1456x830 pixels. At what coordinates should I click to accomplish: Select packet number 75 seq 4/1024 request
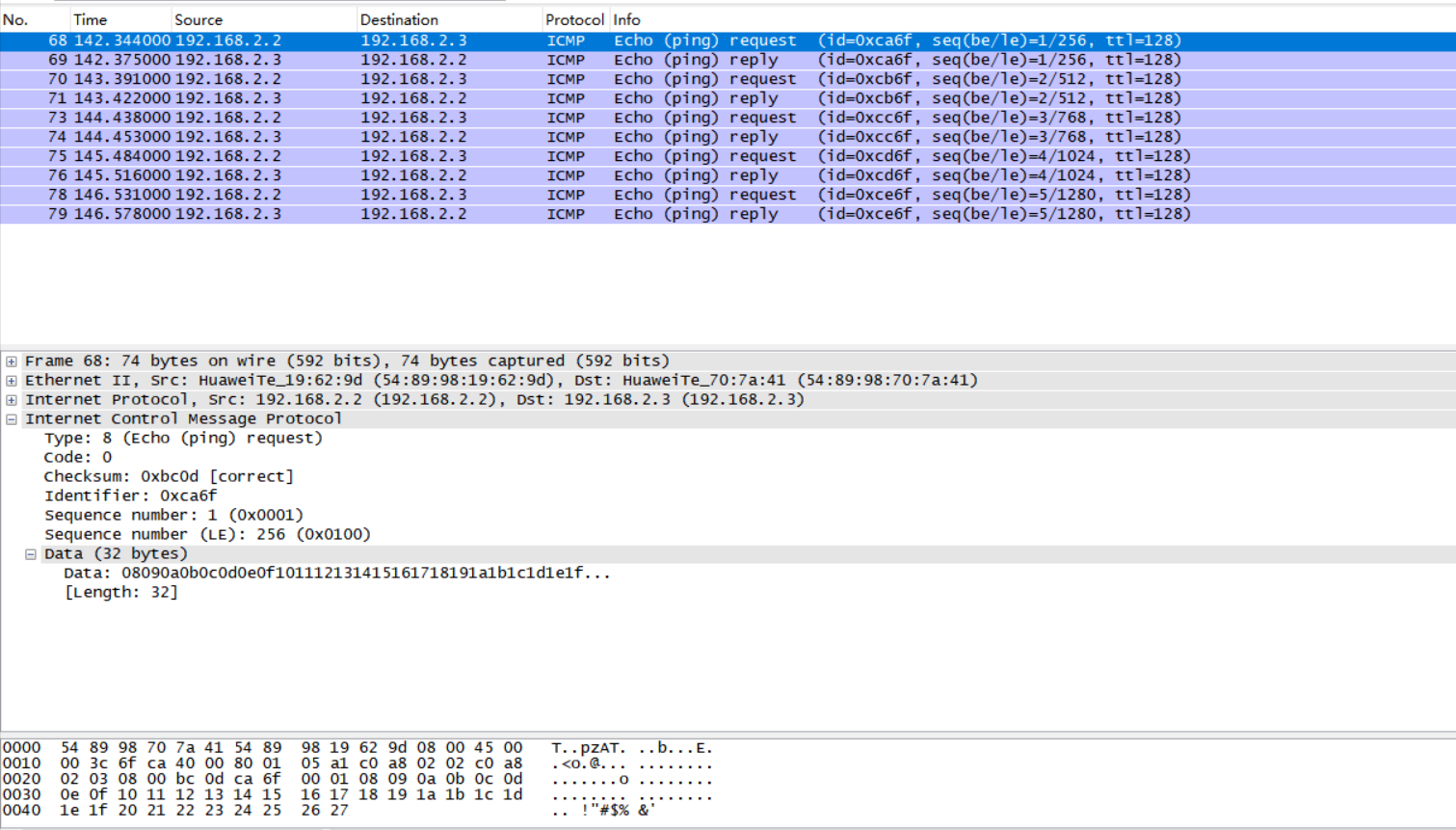(x=728, y=156)
